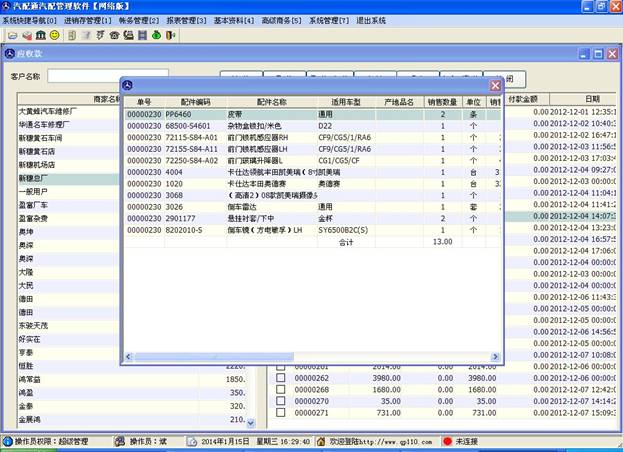Open the 报表管理[3] menu

click(187, 20)
